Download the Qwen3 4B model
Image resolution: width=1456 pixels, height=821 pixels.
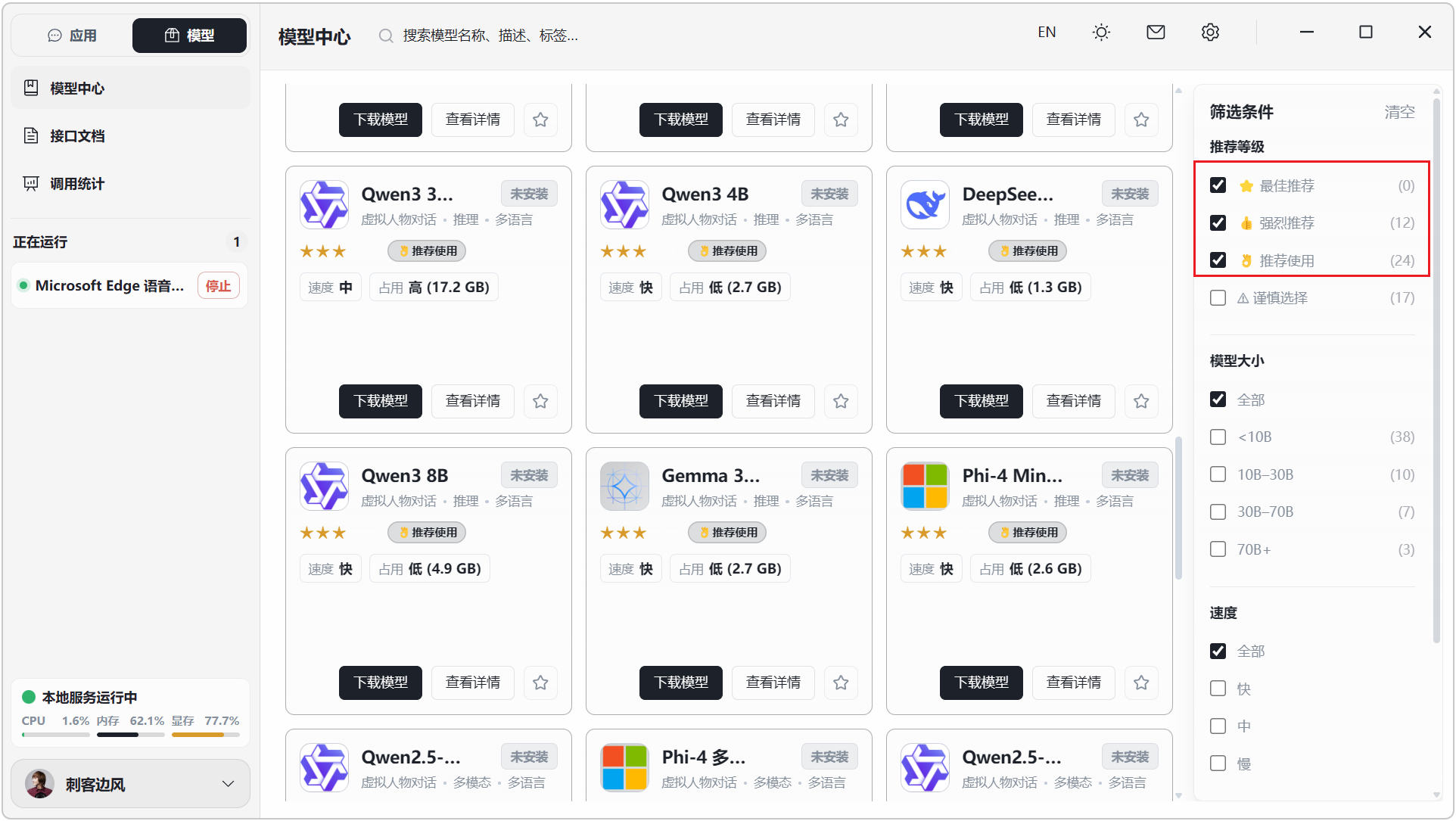pyautogui.click(x=681, y=401)
